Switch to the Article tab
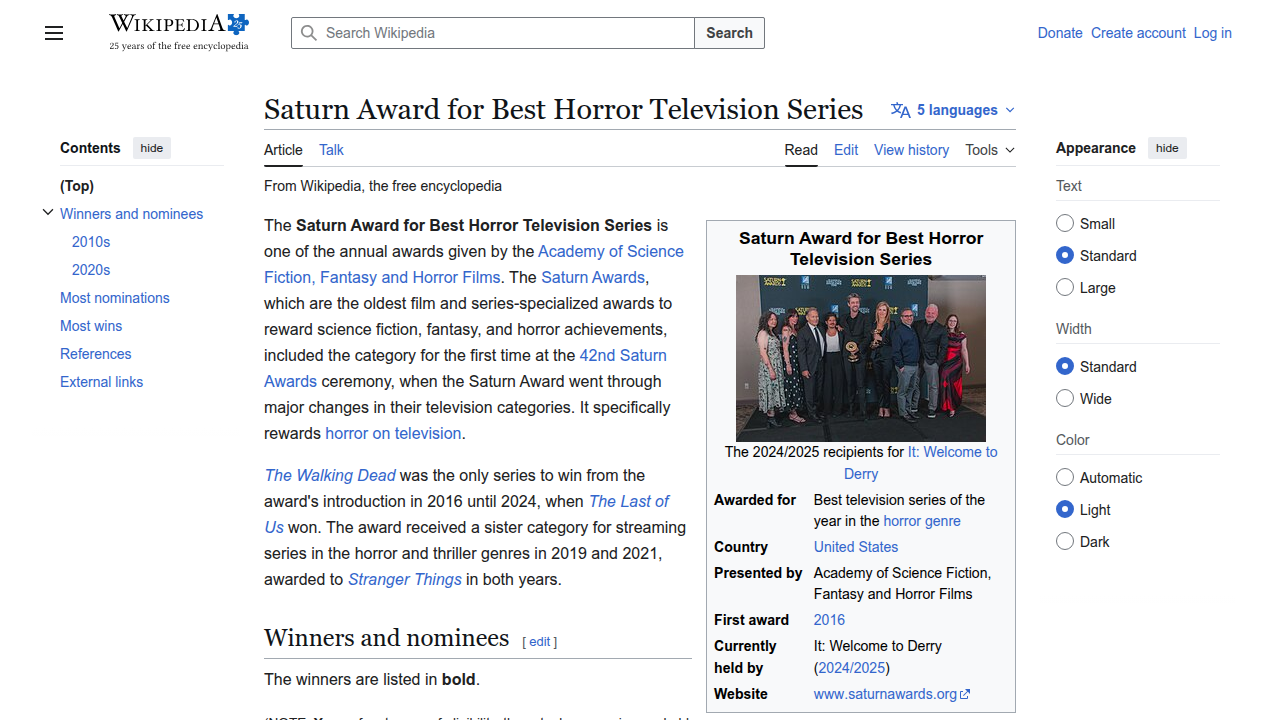Viewport: 1280px width, 720px height. (283, 150)
